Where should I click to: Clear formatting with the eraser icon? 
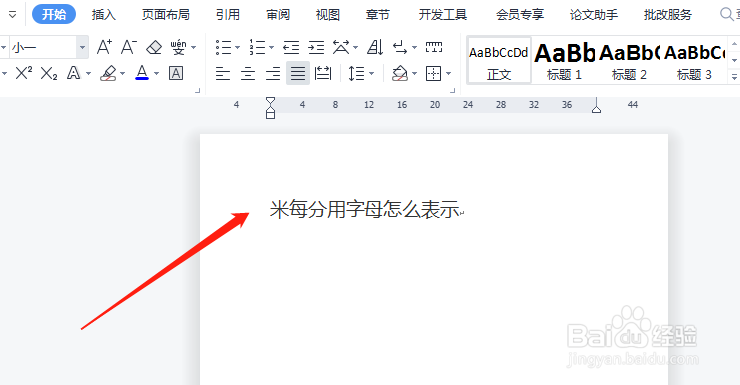point(154,47)
